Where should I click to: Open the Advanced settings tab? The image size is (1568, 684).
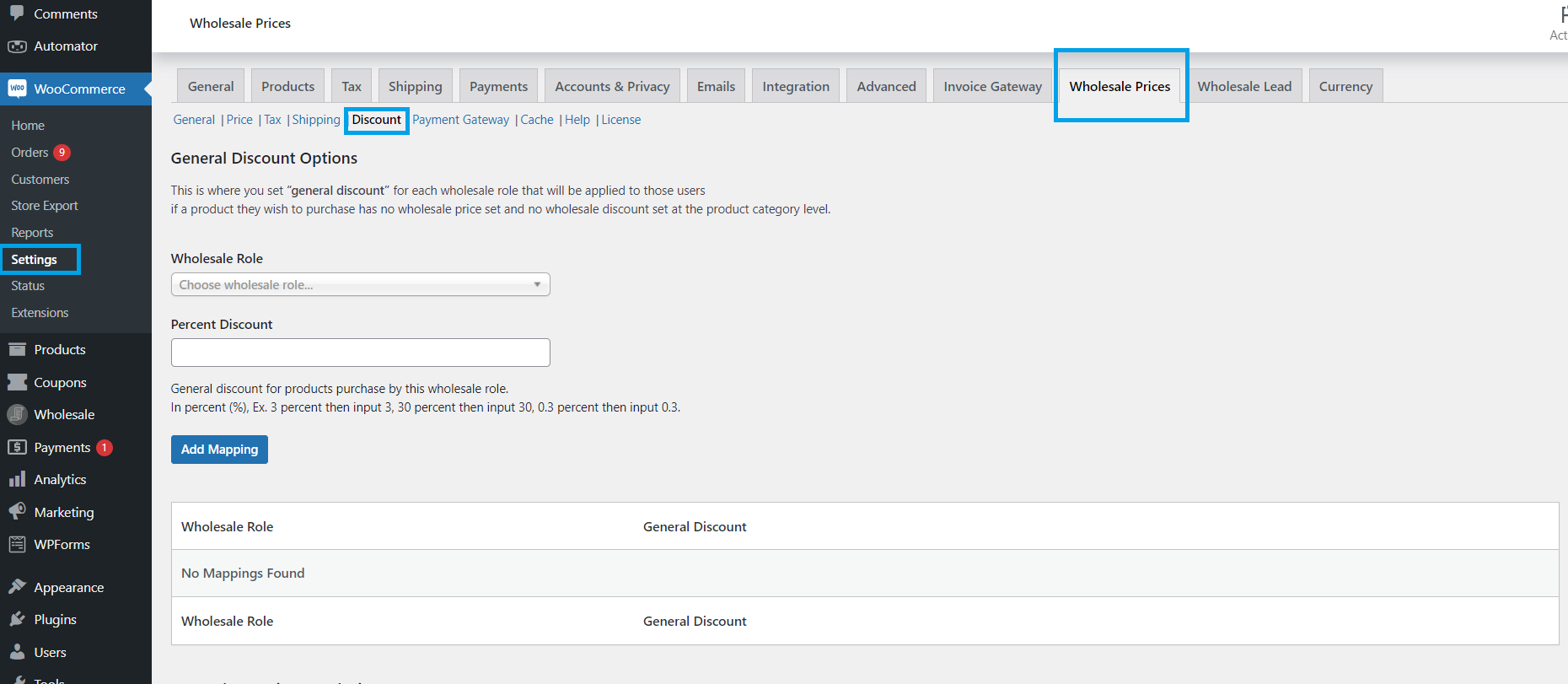click(x=886, y=86)
